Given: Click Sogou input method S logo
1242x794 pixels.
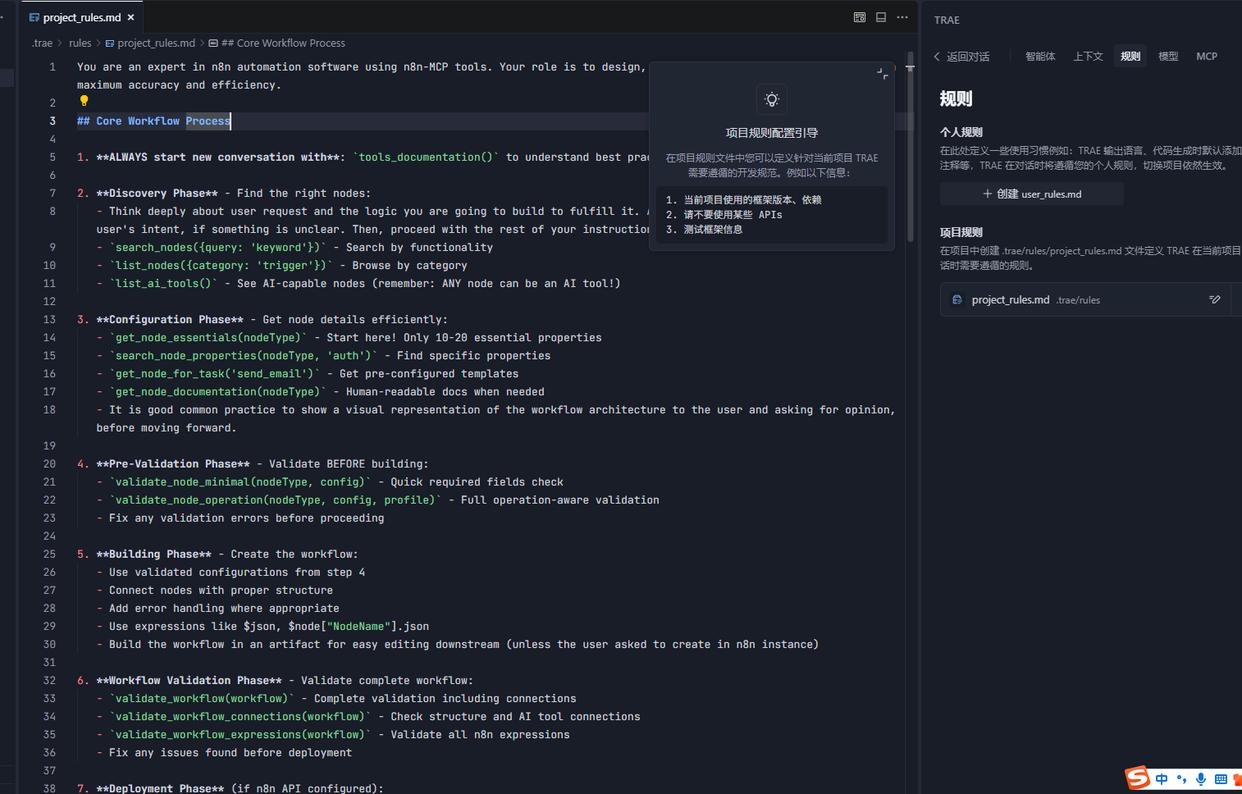Looking at the screenshot, I should 1137,778.
